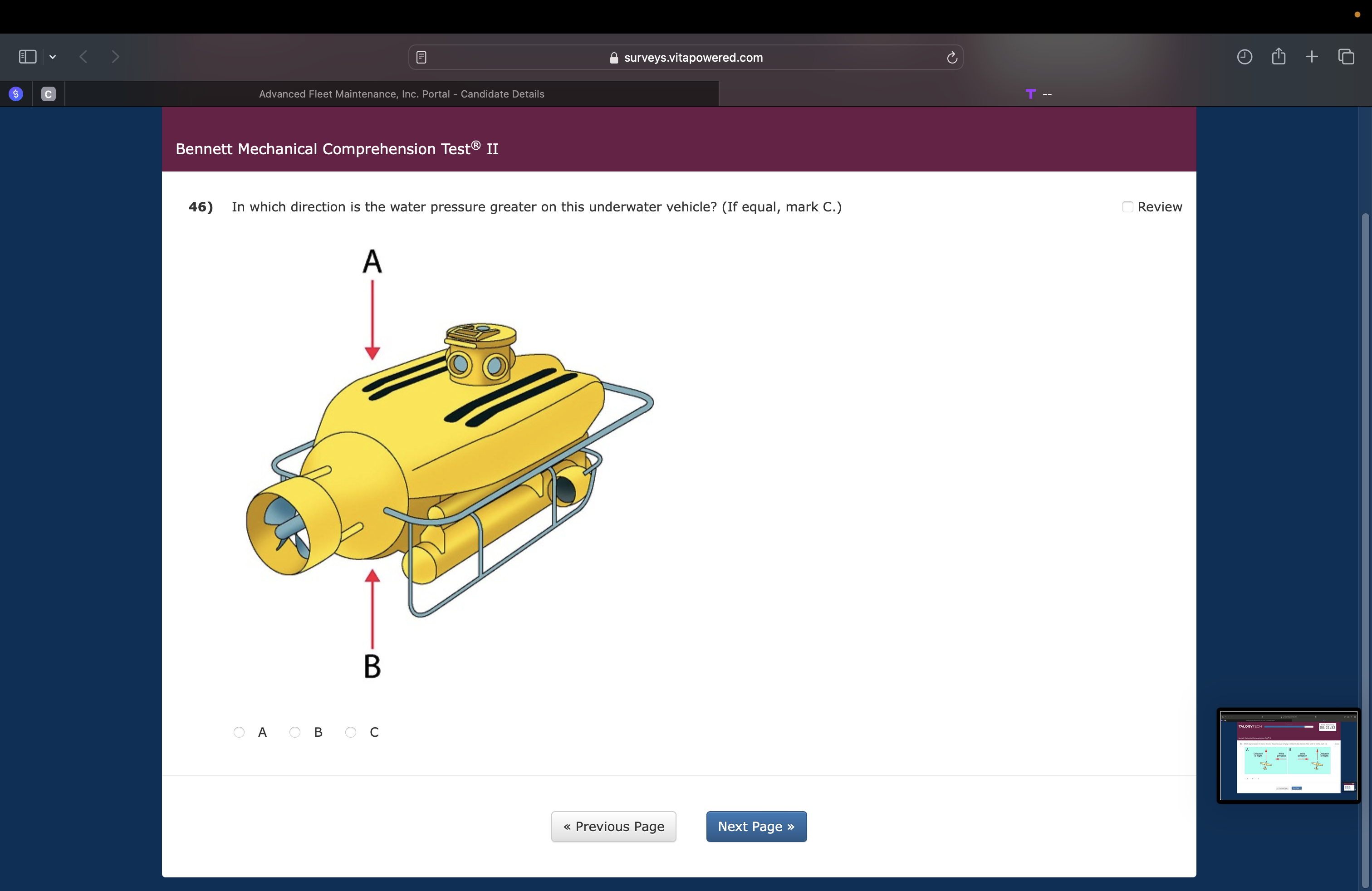The width and height of the screenshot is (1372, 891).
Task: Select answer option A radio button
Action: [x=239, y=732]
